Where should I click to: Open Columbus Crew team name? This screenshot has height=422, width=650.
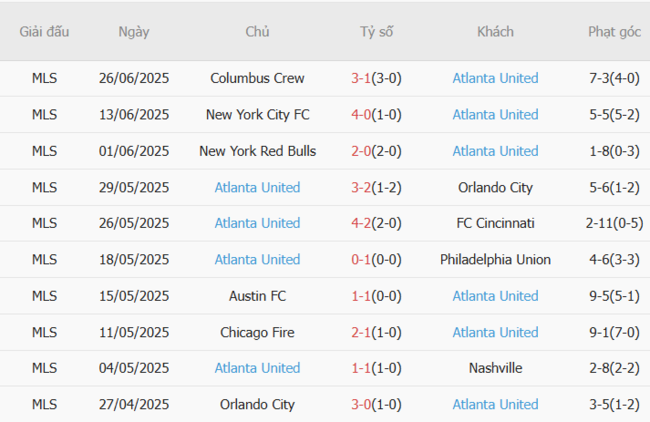pos(257,78)
